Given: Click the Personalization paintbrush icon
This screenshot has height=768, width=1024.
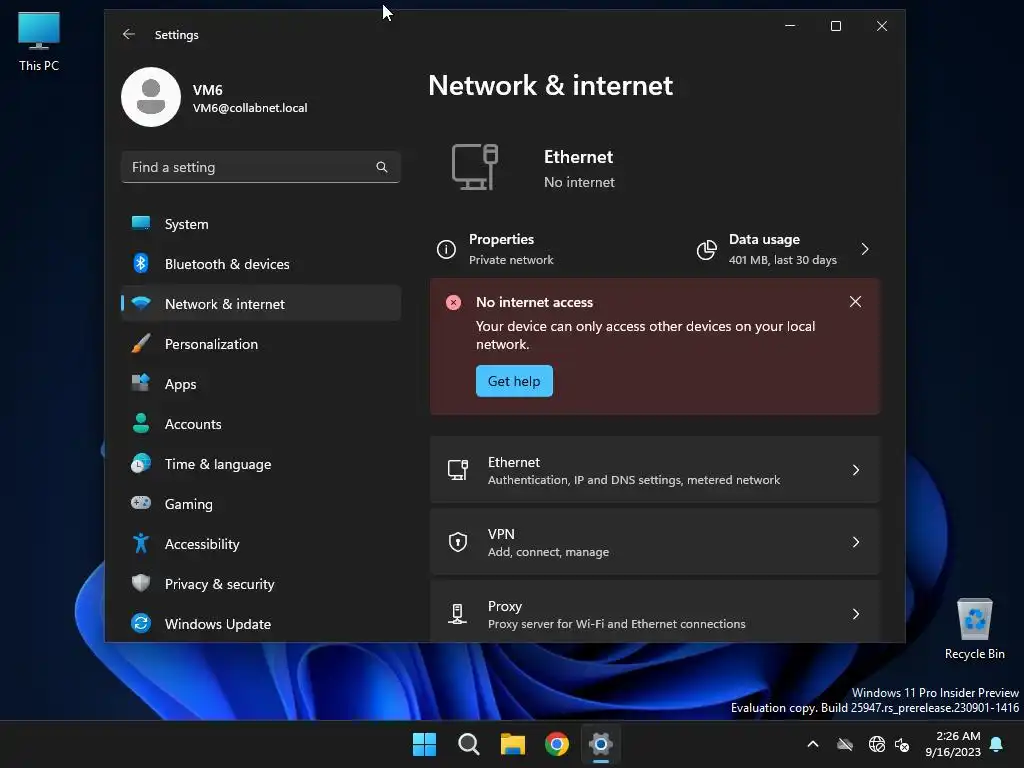Looking at the screenshot, I should (x=140, y=344).
